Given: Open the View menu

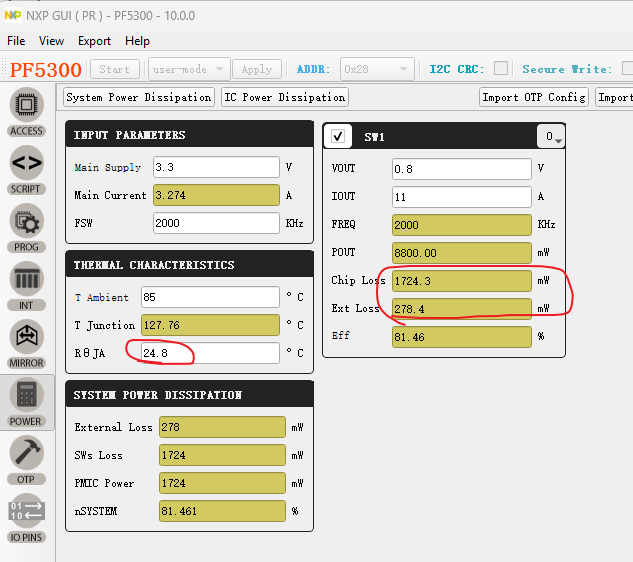Looking at the screenshot, I should coord(51,41).
